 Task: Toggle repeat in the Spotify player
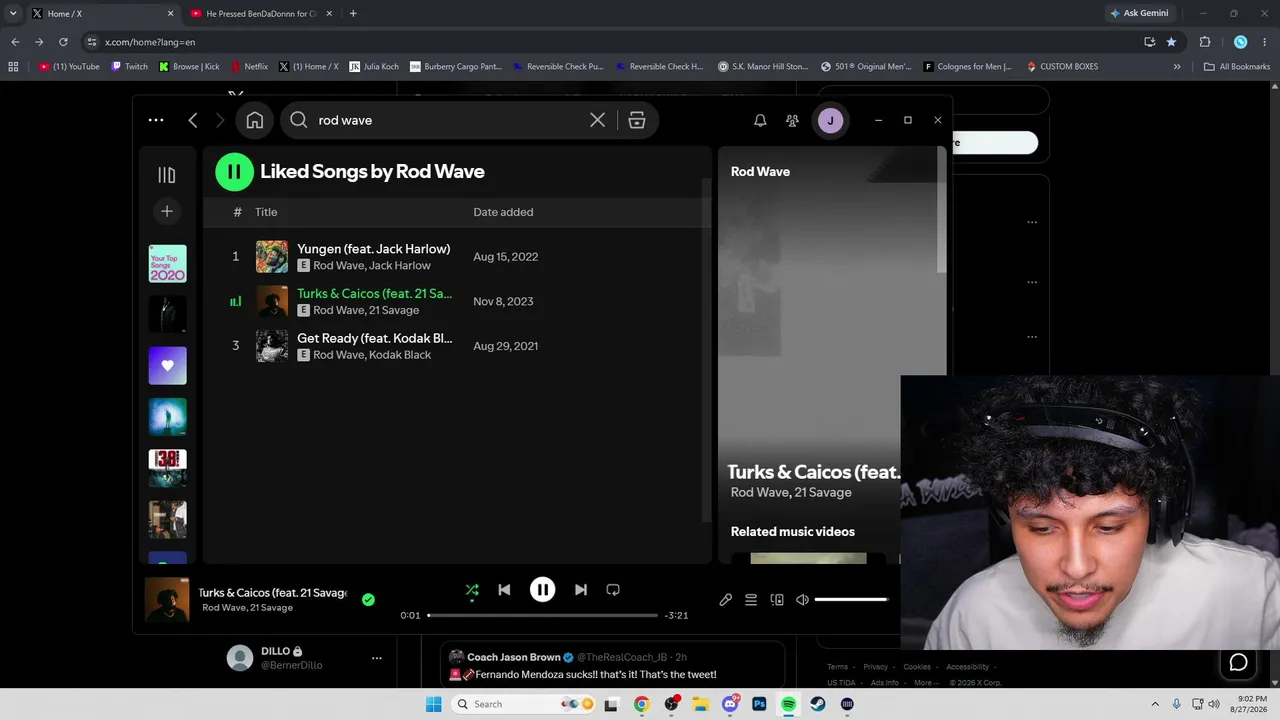(x=613, y=590)
